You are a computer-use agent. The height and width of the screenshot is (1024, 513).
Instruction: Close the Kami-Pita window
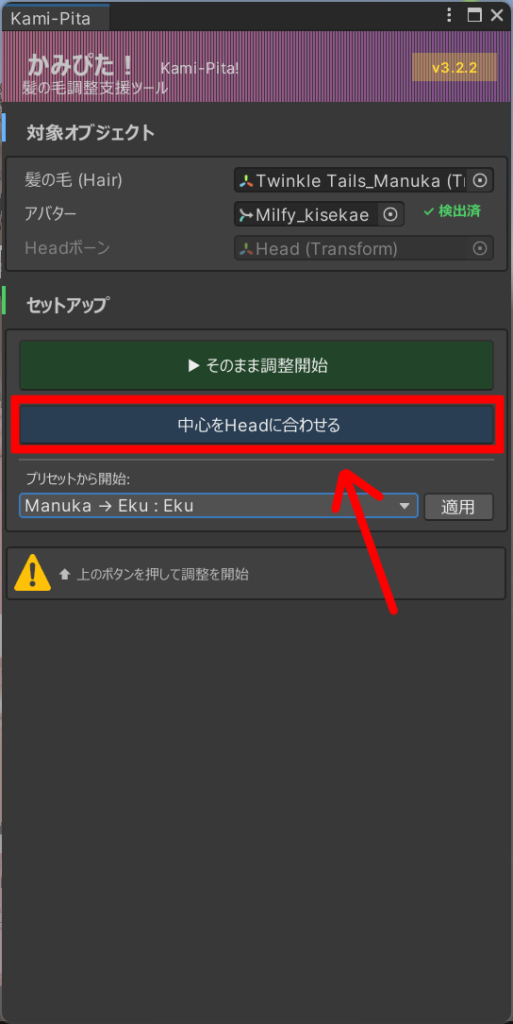click(497, 15)
